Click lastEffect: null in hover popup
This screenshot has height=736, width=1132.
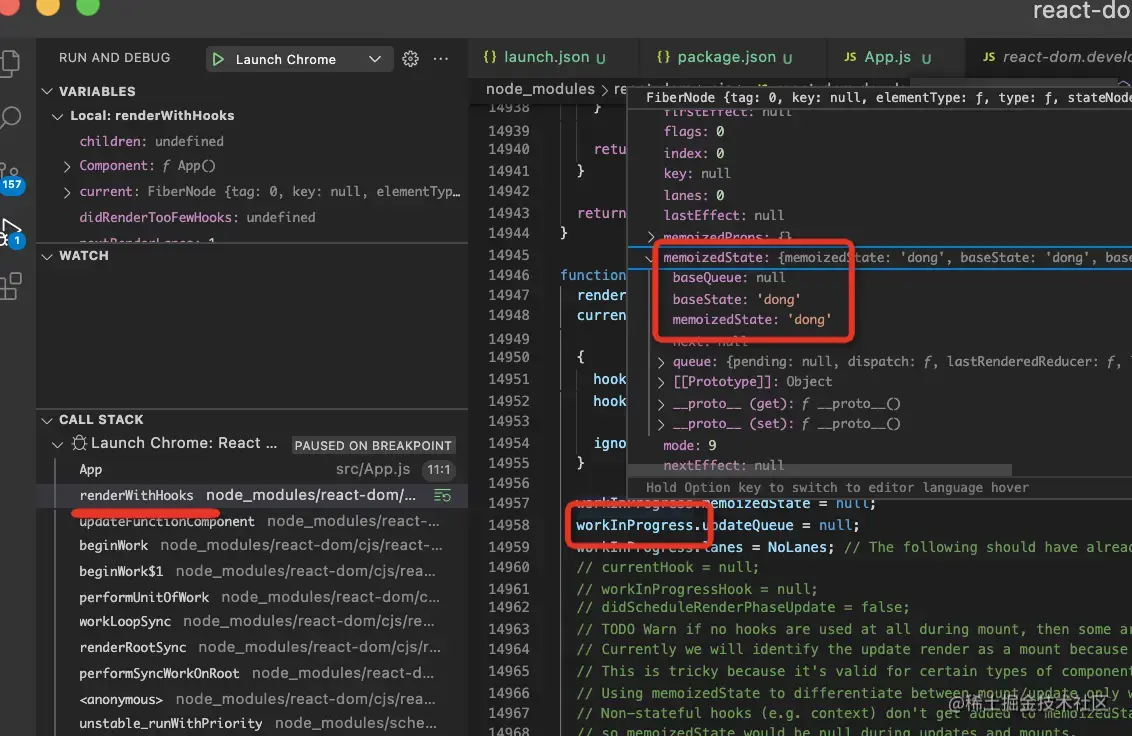tap(723, 215)
